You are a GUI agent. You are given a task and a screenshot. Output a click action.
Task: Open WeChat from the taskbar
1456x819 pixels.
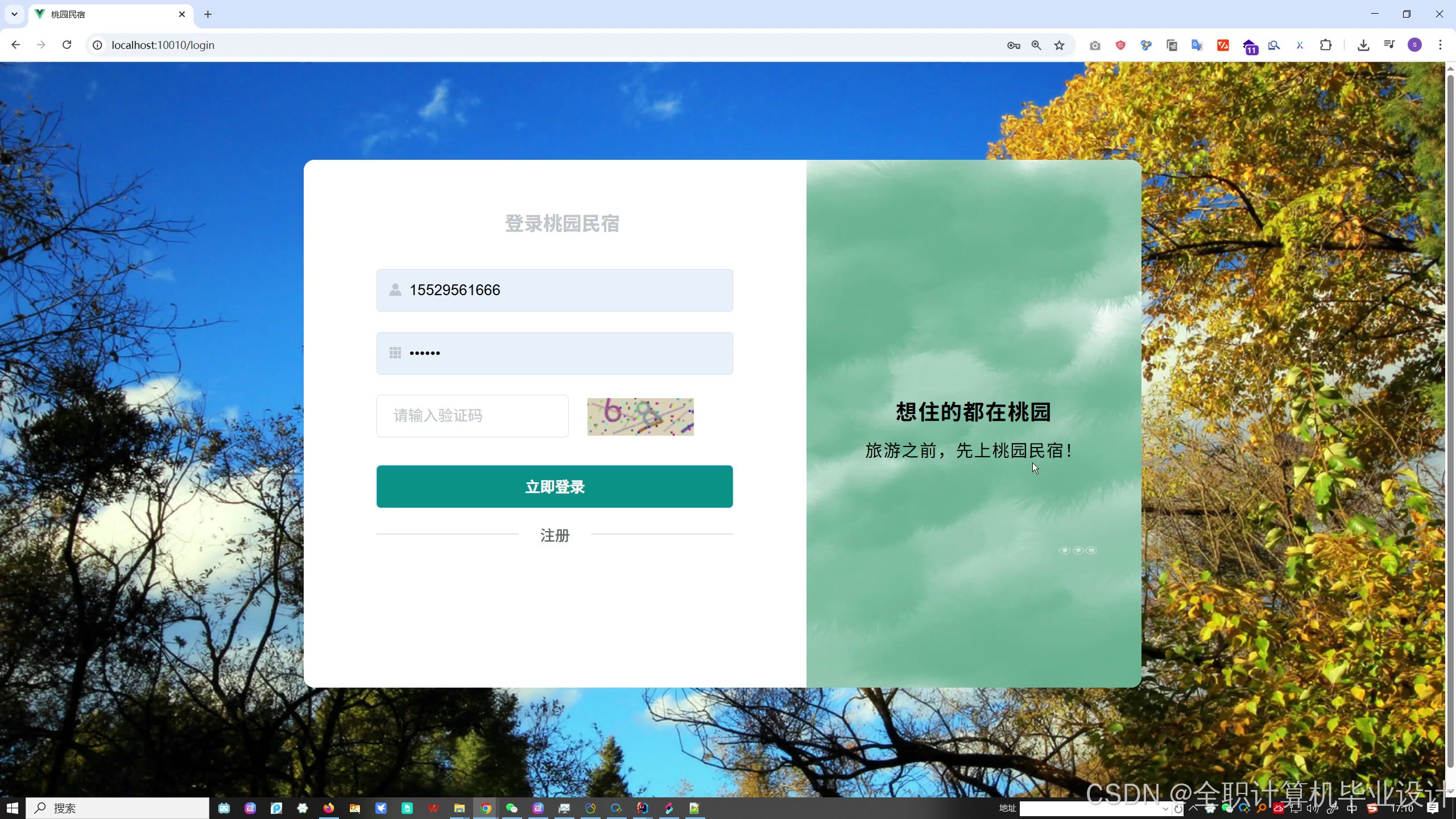click(512, 808)
